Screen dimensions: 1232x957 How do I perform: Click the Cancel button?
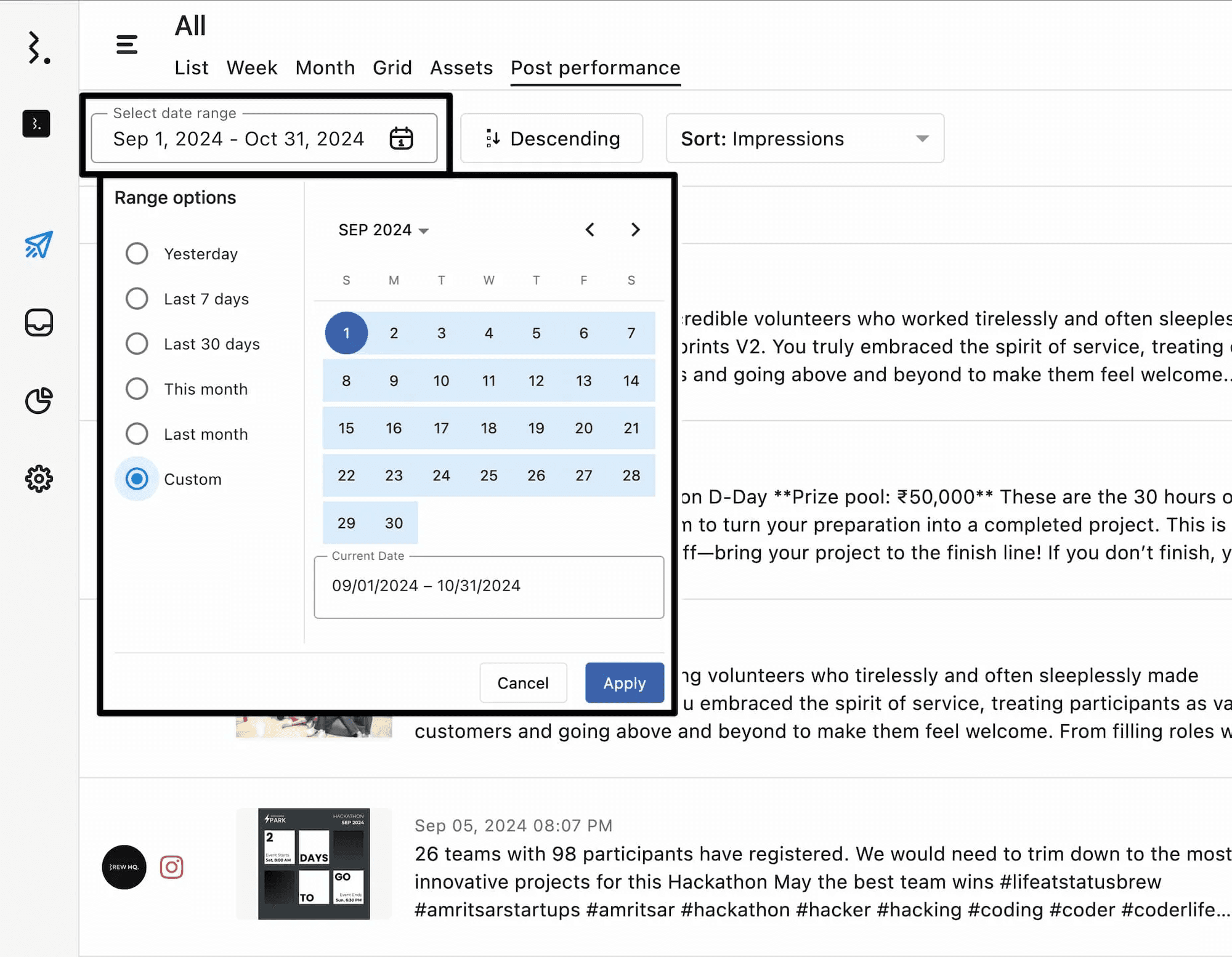tap(523, 682)
